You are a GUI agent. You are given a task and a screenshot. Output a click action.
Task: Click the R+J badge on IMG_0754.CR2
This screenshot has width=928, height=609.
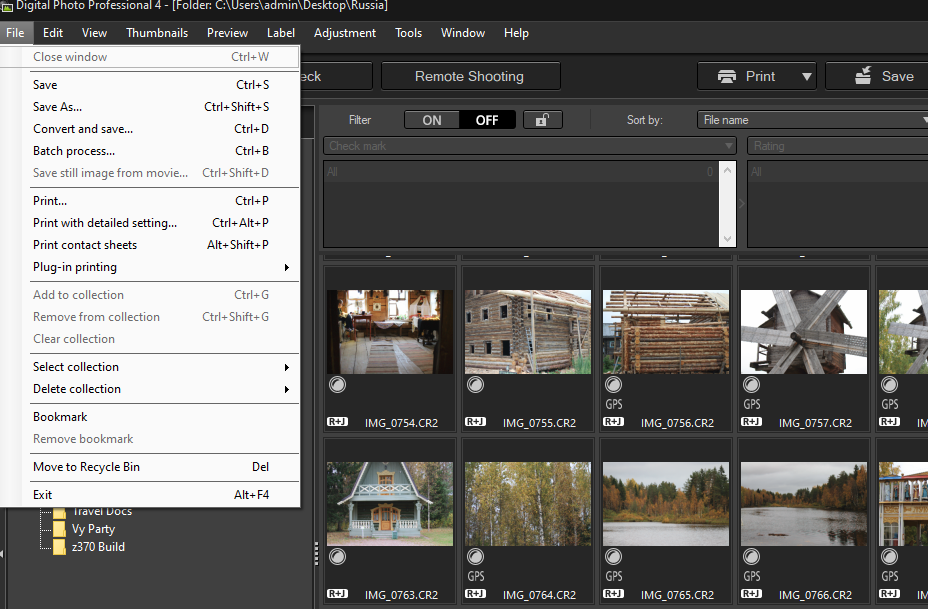click(x=336, y=422)
